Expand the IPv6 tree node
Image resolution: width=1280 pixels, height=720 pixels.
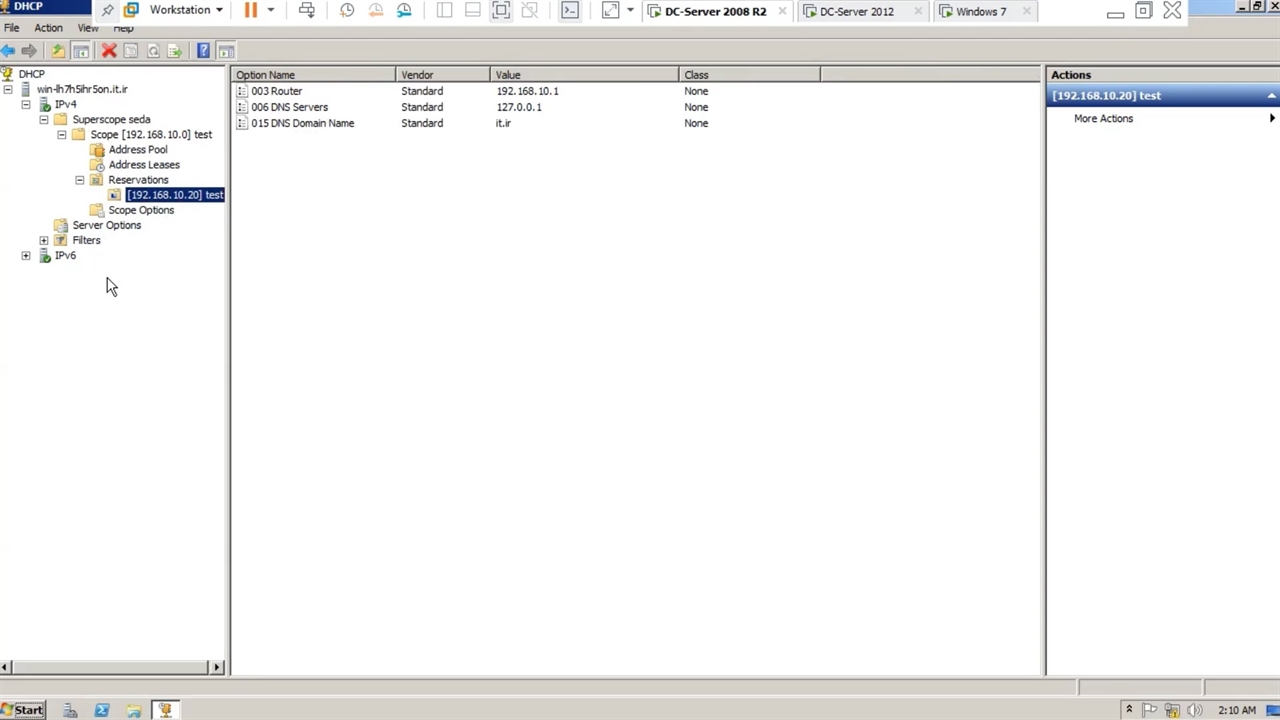point(26,256)
